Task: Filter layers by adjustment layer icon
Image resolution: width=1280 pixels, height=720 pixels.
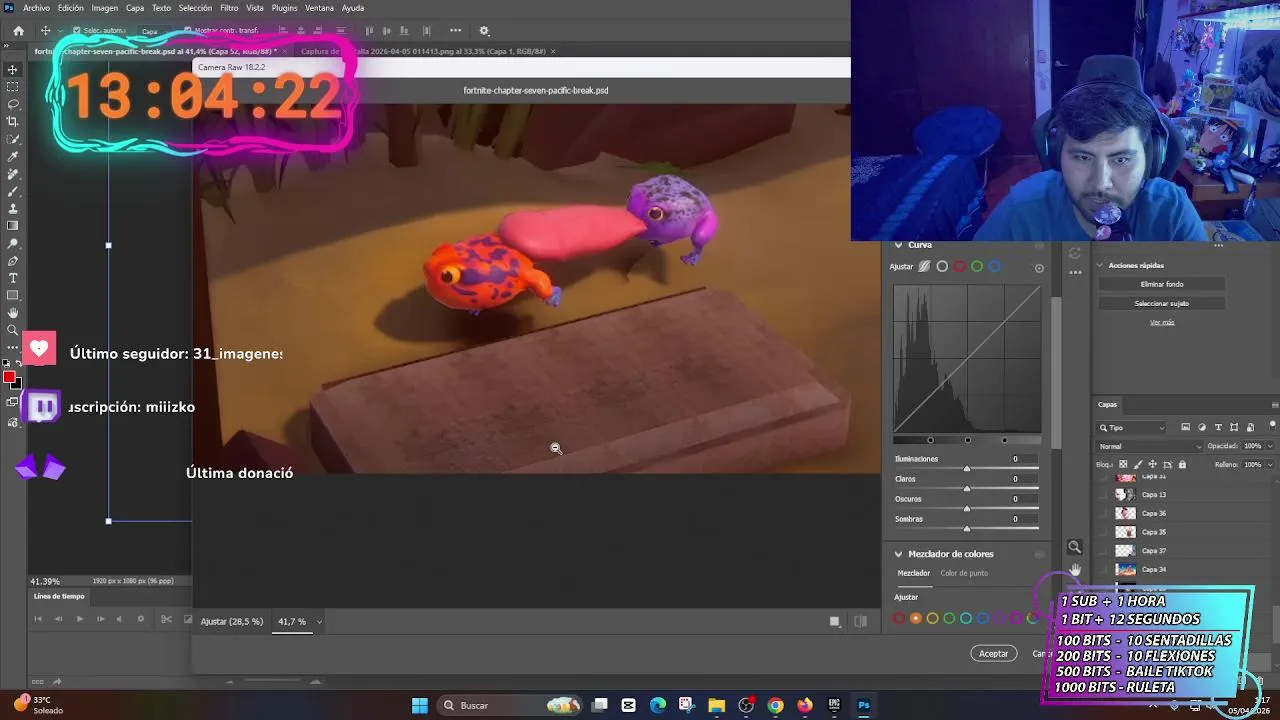Action: point(1202,428)
